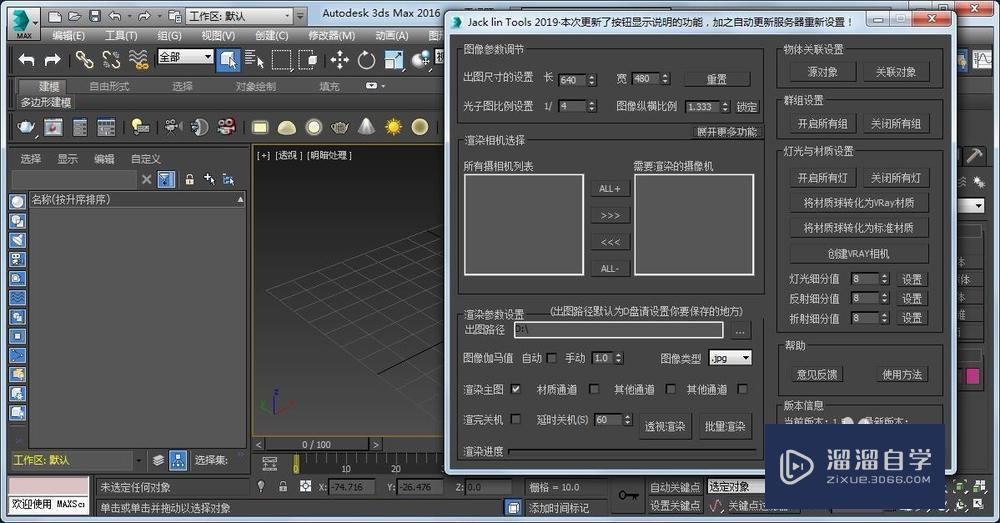Open the 全部 selection filter dropdown
The height and width of the screenshot is (523, 1000).
coord(185,57)
